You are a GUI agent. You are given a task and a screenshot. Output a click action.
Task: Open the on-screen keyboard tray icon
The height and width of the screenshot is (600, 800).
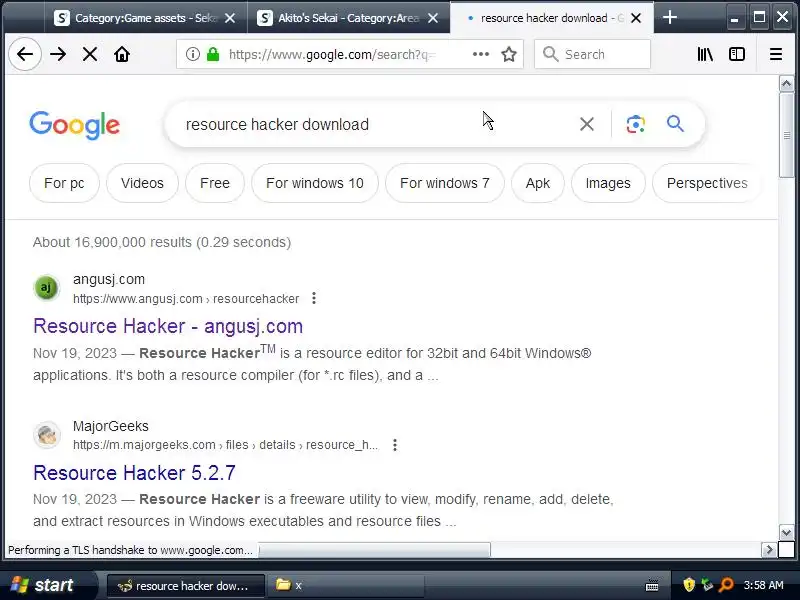[x=652, y=585]
